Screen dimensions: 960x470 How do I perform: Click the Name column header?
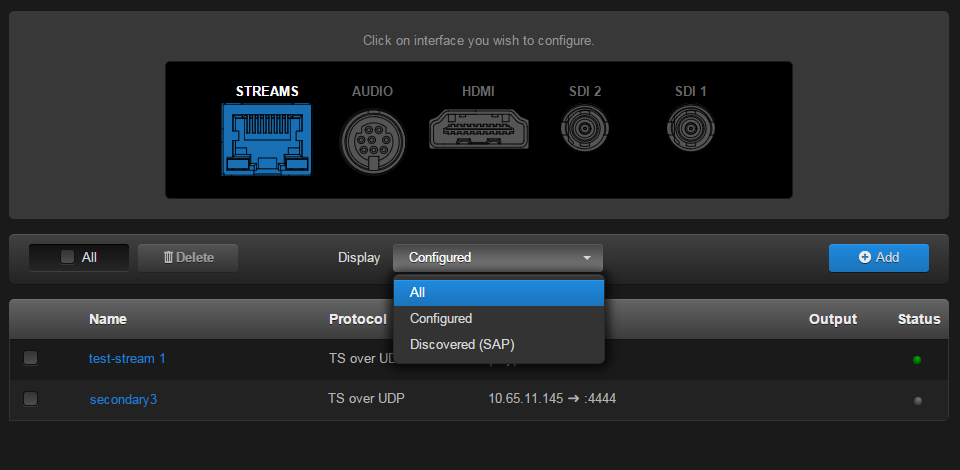click(x=107, y=319)
